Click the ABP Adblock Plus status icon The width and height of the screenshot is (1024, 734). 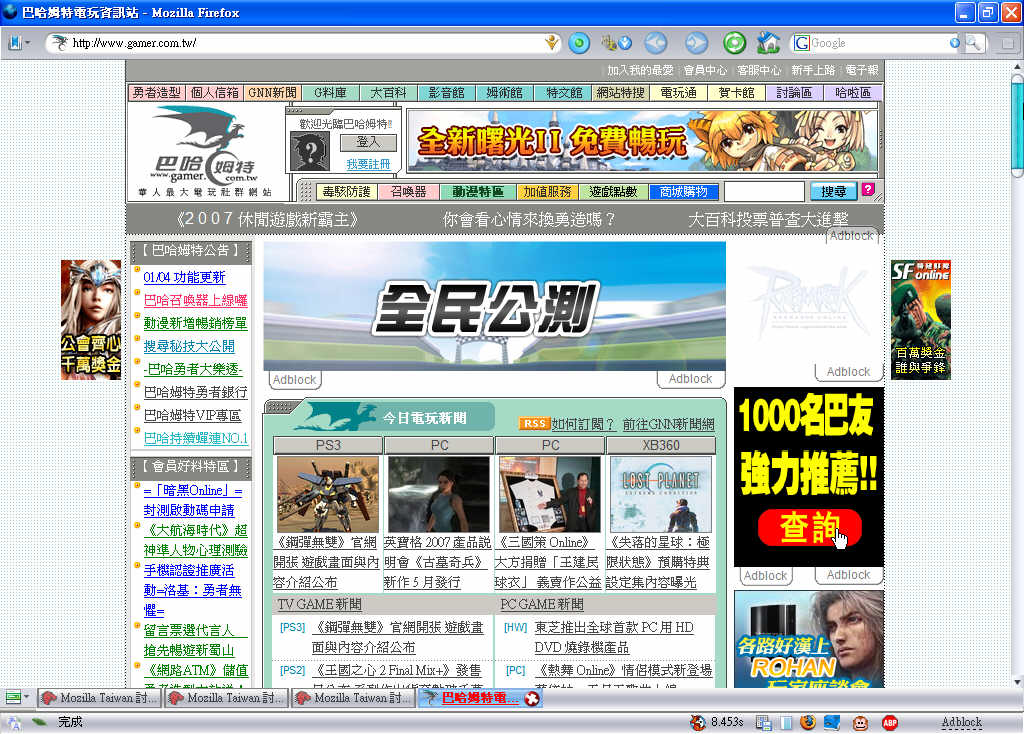coord(889,722)
